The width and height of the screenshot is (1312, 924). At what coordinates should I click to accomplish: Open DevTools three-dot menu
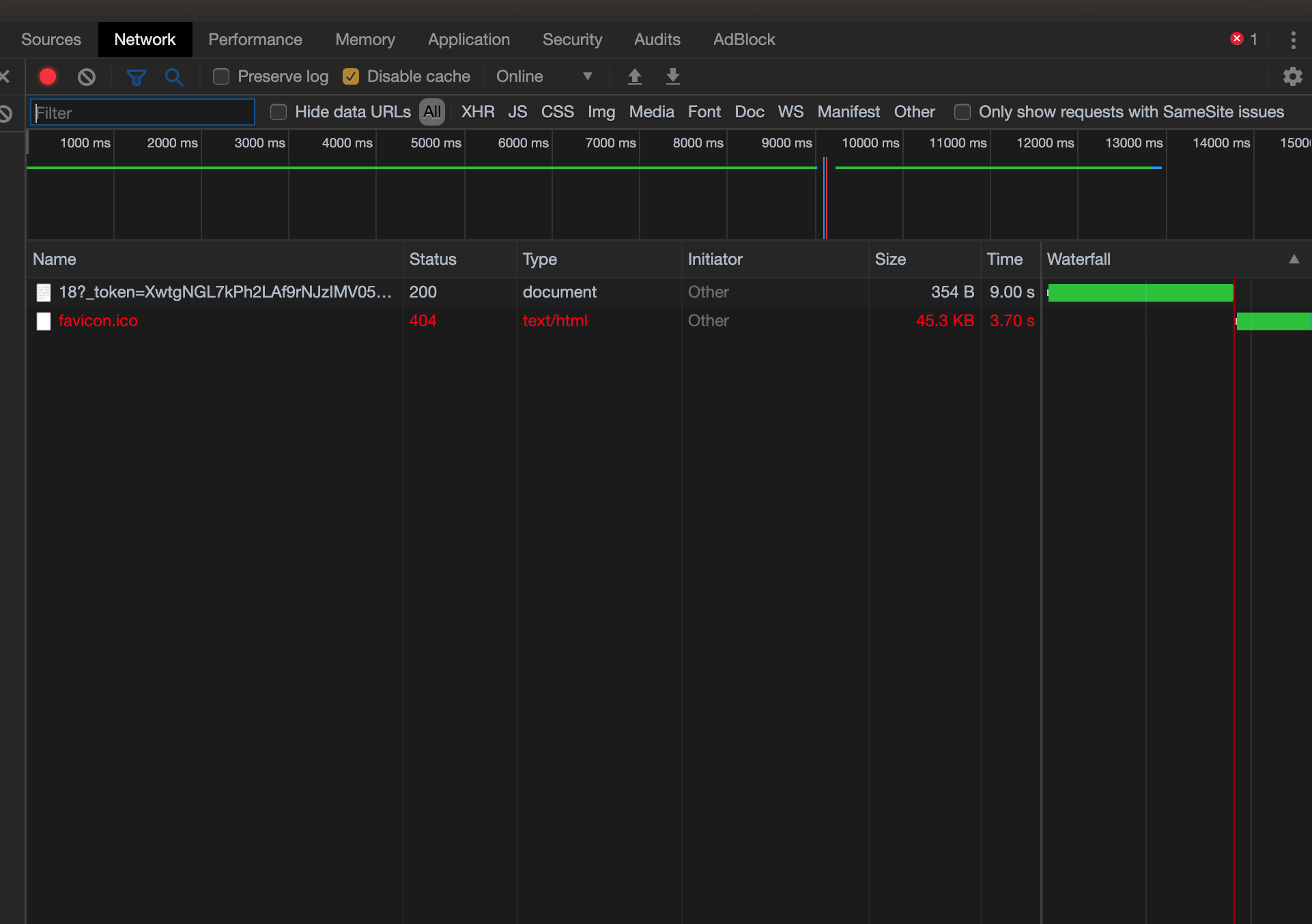[1293, 40]
